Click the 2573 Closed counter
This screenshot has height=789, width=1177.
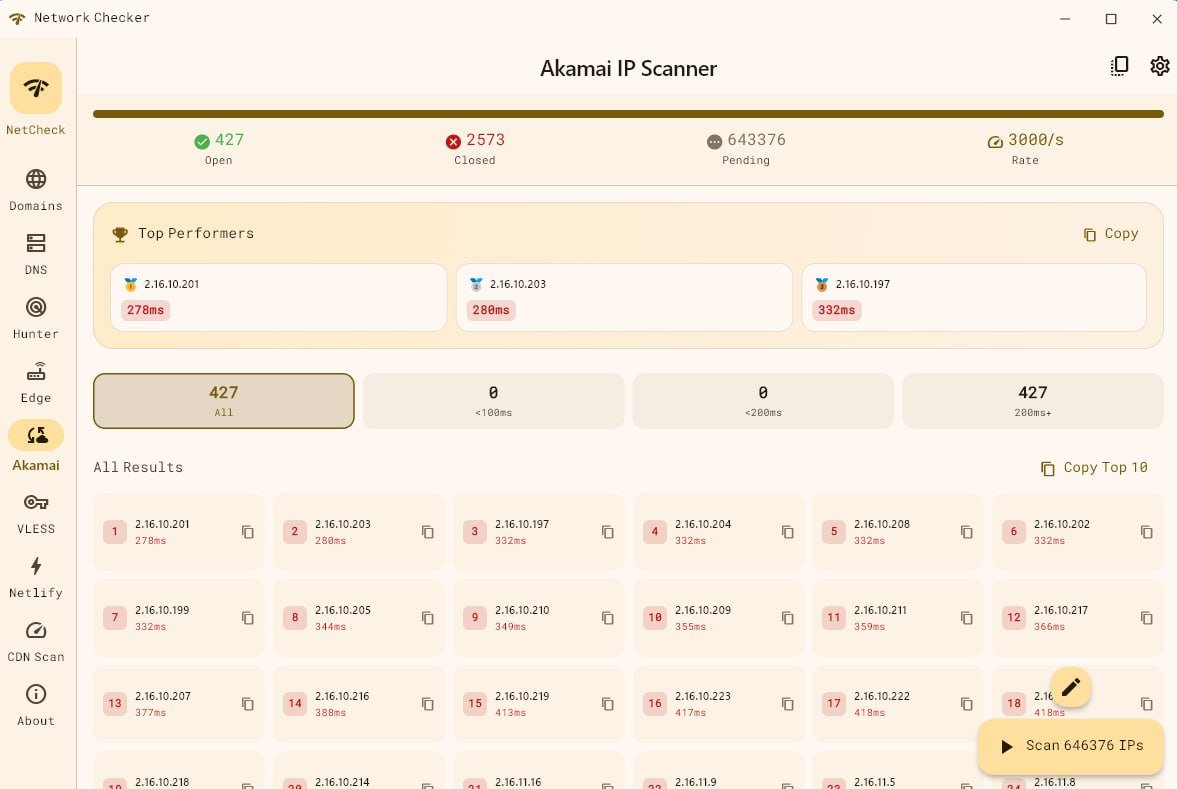click(474, 148)
